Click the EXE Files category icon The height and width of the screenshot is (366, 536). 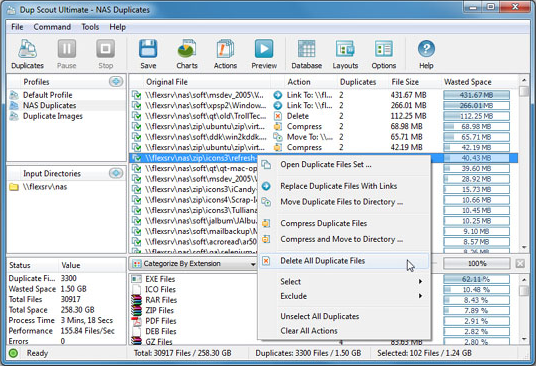136,279
